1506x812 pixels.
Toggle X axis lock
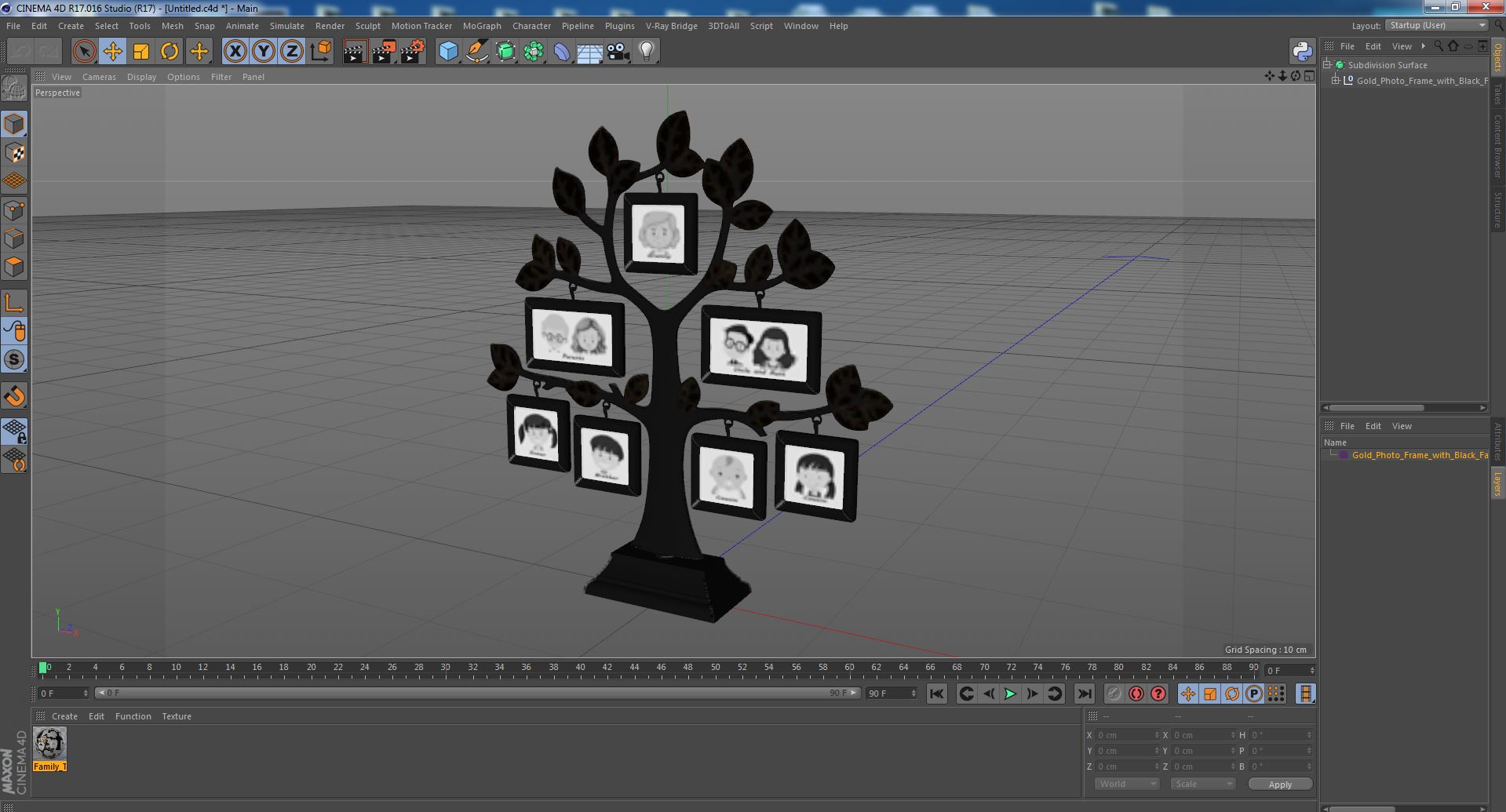pyautogui.click(x=235, y=52)
